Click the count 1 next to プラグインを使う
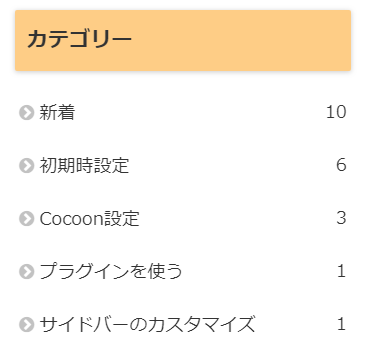 (x=341, y=271)
